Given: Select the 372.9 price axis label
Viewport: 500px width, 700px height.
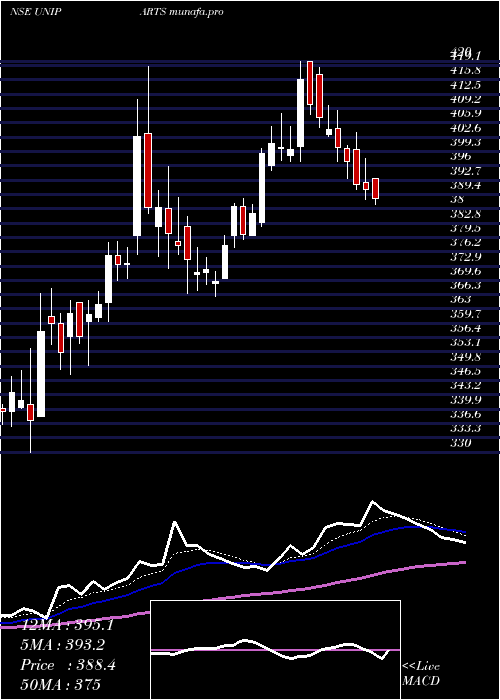Looking at the screenshot, I should point(464,257).
